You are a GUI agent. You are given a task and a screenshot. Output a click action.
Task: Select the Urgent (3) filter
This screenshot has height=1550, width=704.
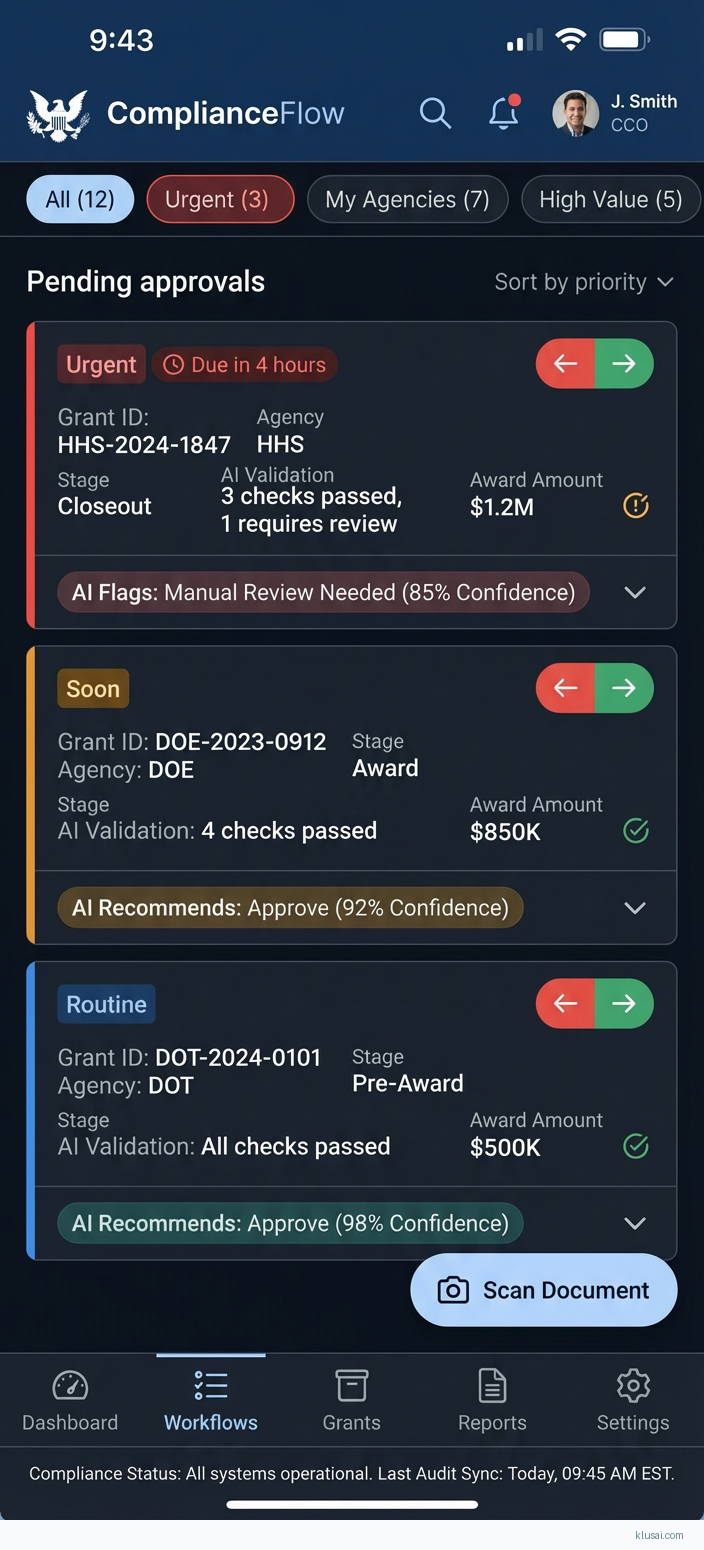tap(220, 199)
